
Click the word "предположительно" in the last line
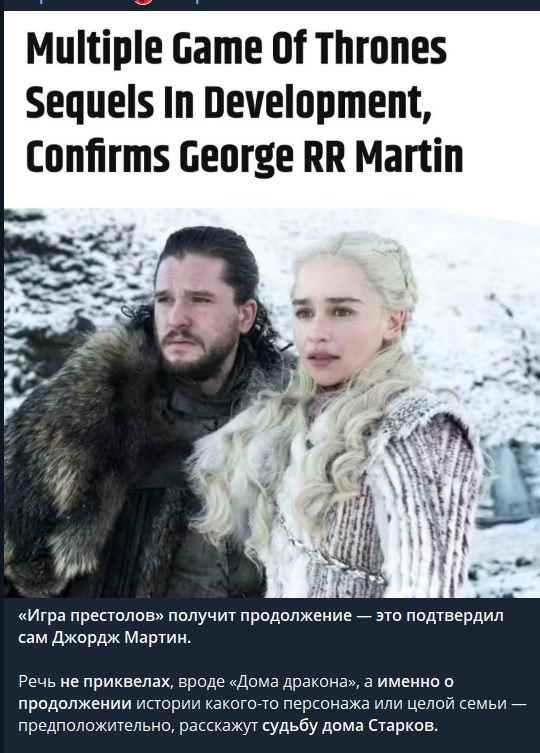click(x=96, y=726)
